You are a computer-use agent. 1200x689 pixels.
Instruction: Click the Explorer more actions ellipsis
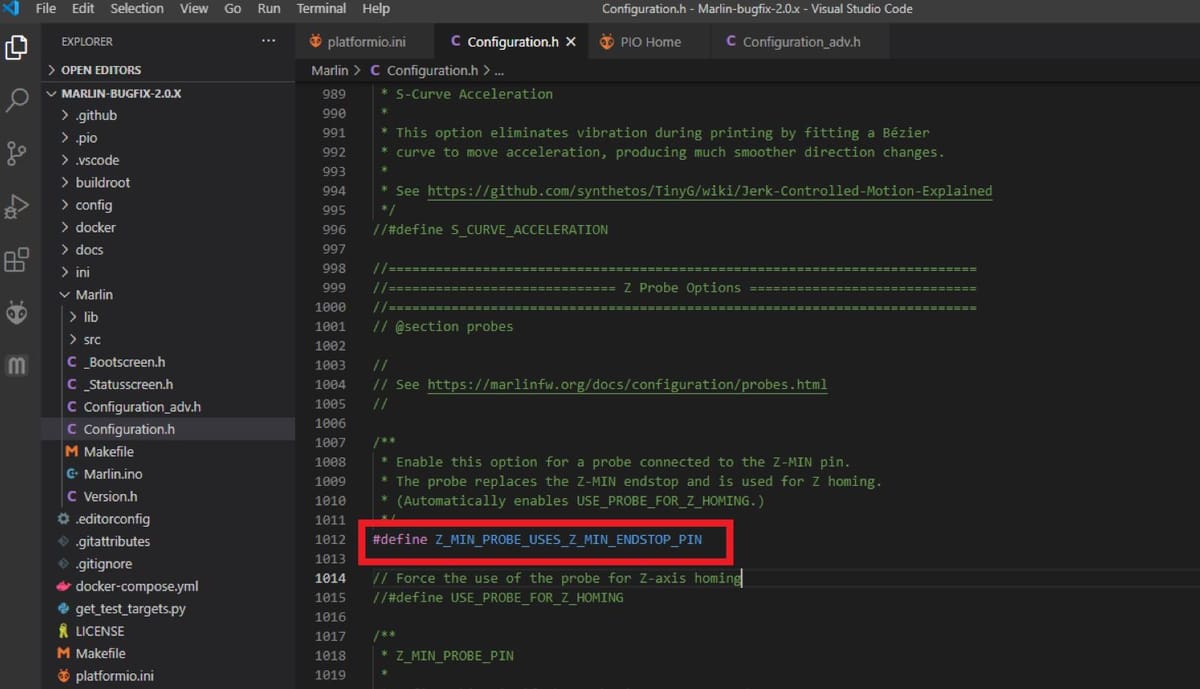[268, 41]
